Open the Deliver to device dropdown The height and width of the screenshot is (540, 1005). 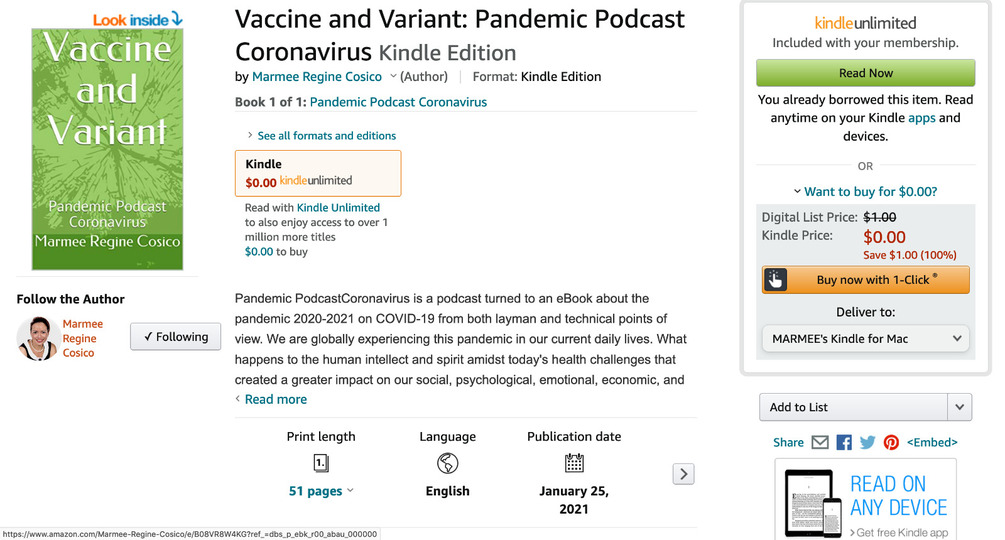(865, 339)
